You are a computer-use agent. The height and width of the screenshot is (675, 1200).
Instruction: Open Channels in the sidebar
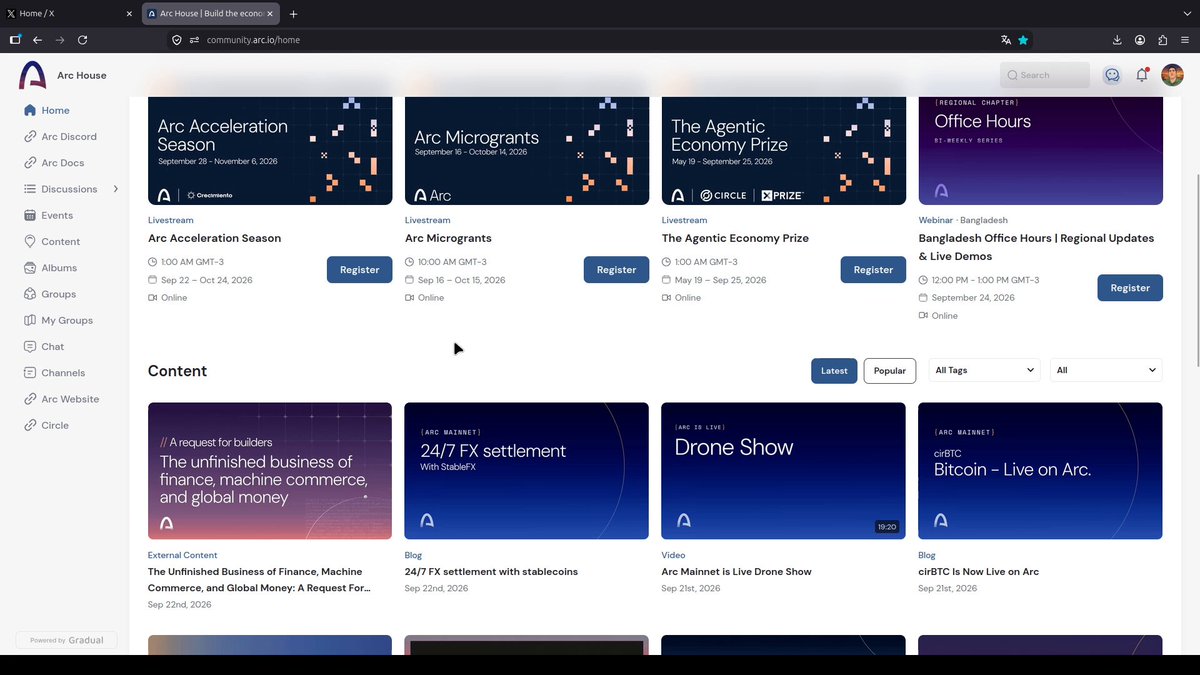(x=63, y=373)
